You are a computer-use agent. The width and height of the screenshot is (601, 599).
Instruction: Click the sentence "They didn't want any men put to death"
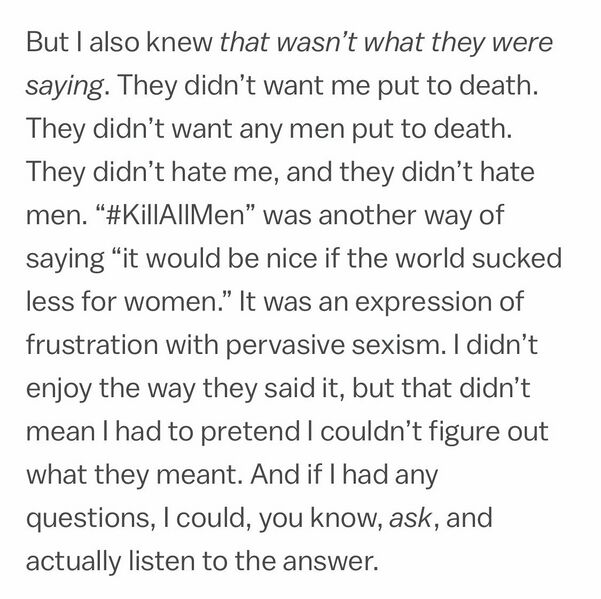[268, 129]
